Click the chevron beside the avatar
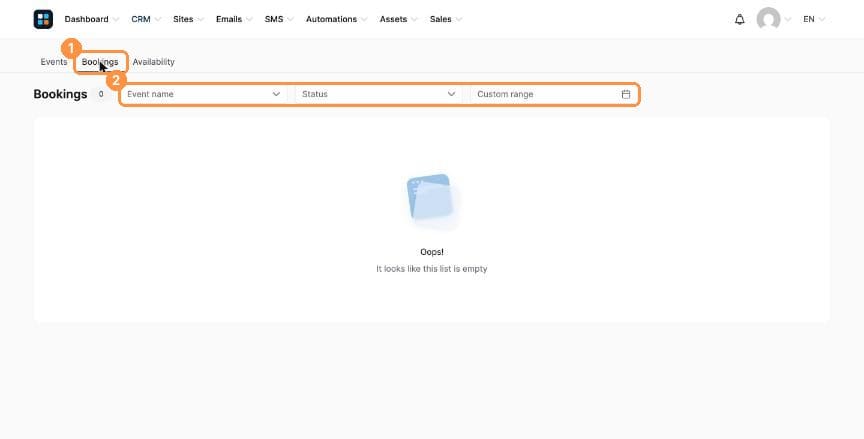Screen dimensions: 864x439 click(787, 19)
